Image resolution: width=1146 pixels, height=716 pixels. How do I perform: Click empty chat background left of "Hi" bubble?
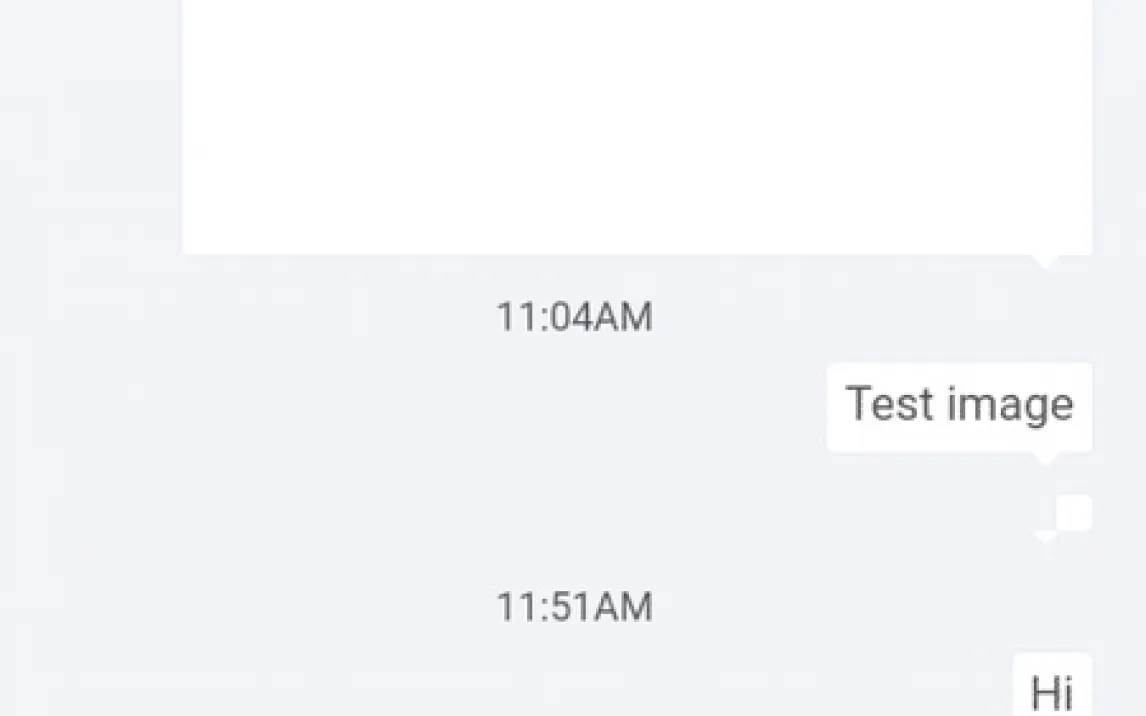[x=500, y=688]
